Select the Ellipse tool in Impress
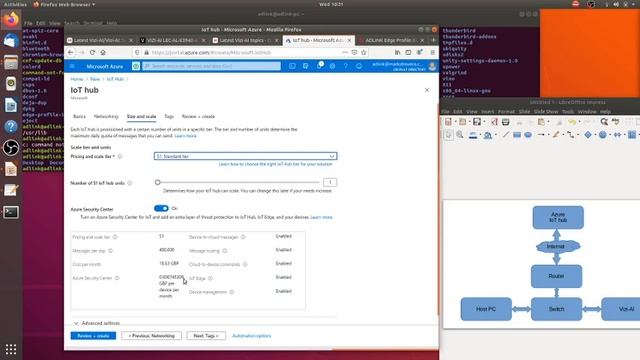The height and width of the screenshot is (360, 640). (528, 135)
